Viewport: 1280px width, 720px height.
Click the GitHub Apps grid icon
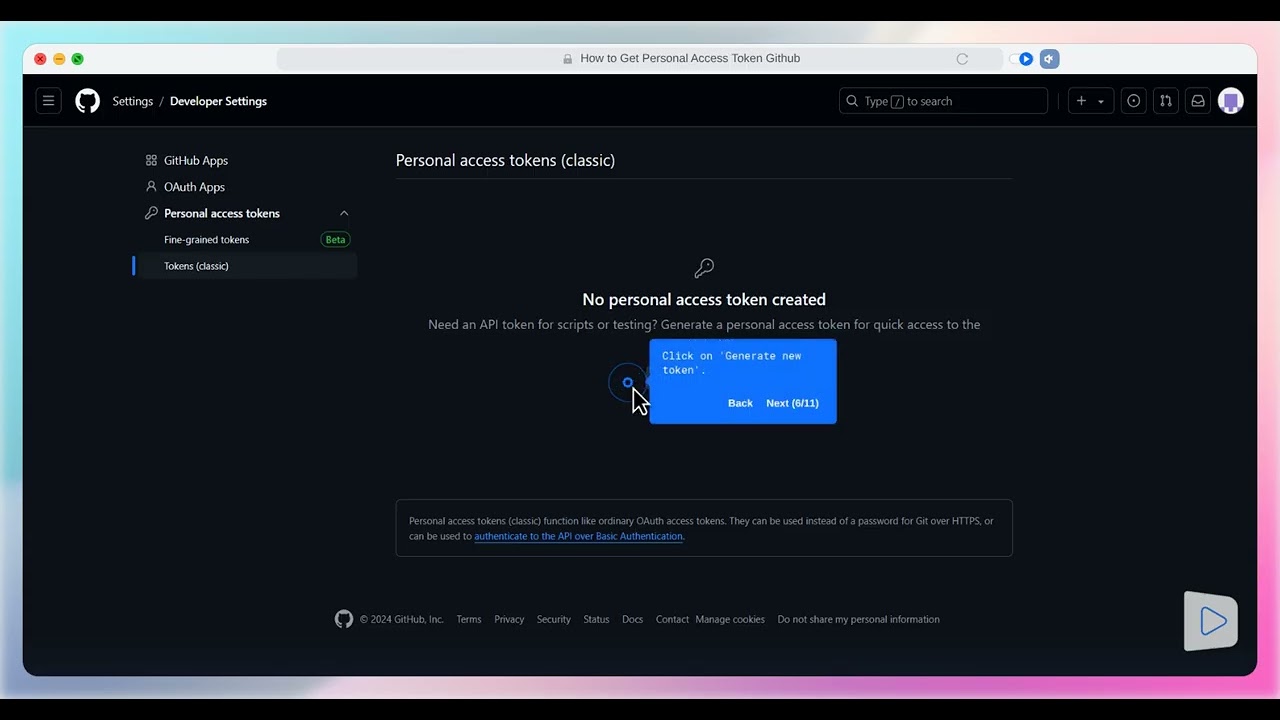tap(151, 160)
